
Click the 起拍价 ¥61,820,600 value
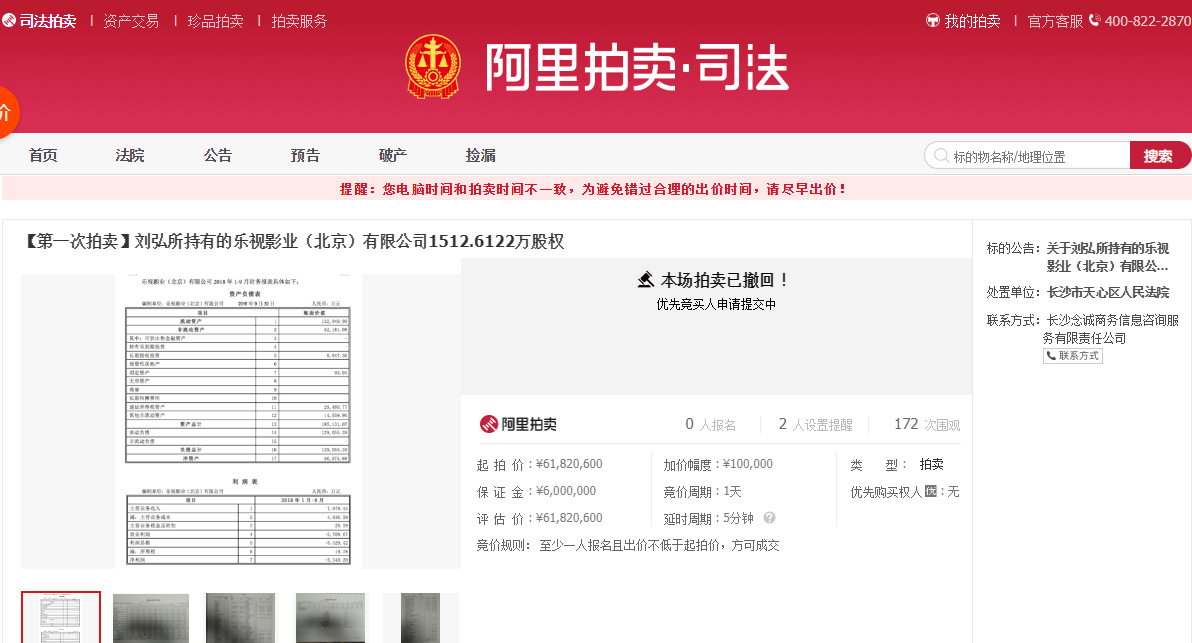click(569, 464)
